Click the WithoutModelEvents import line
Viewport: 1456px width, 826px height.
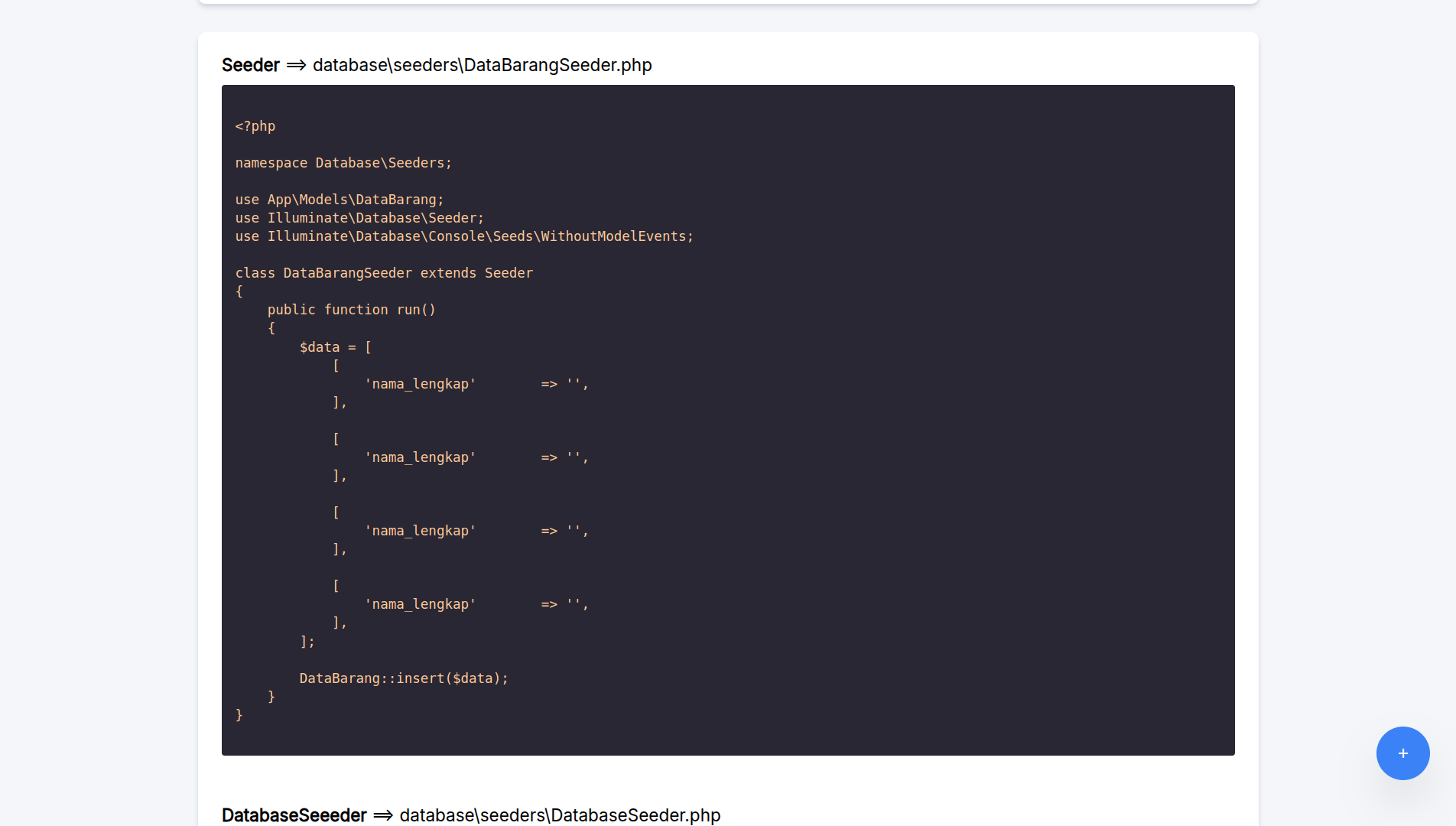[464, 236]
